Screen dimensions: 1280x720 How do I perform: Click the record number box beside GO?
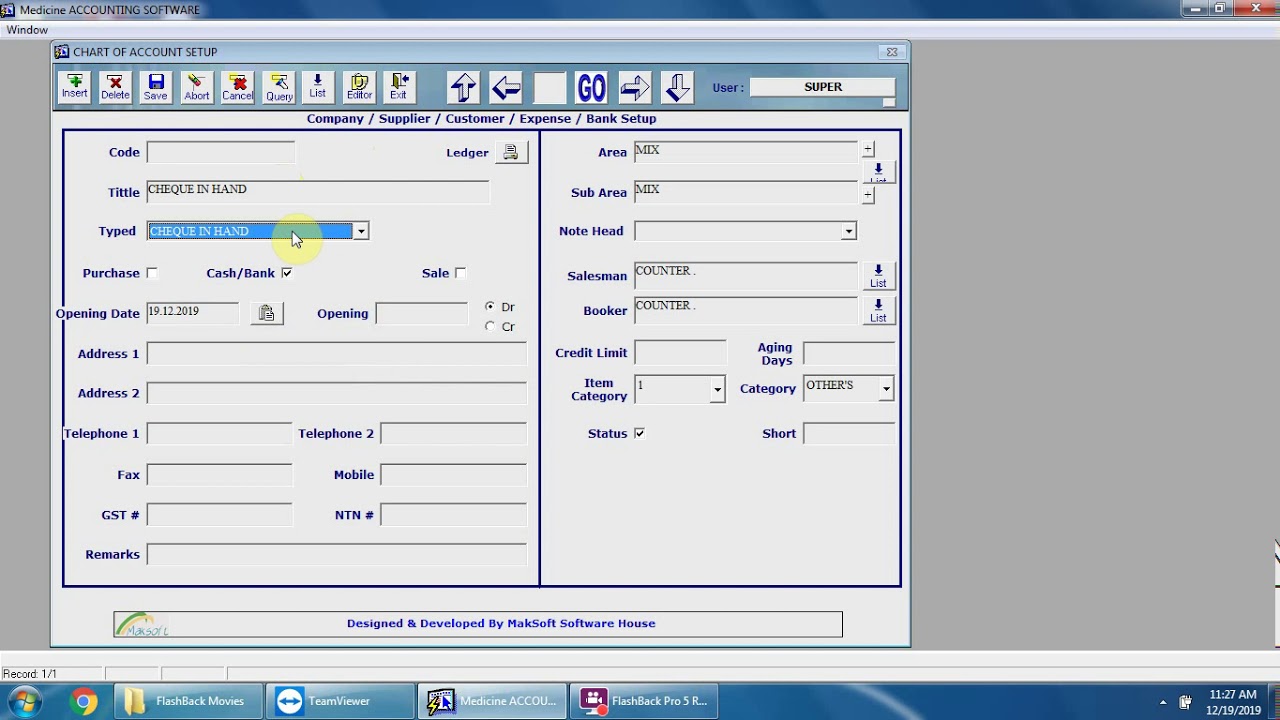pyautogui.click(x=549, y=88)
